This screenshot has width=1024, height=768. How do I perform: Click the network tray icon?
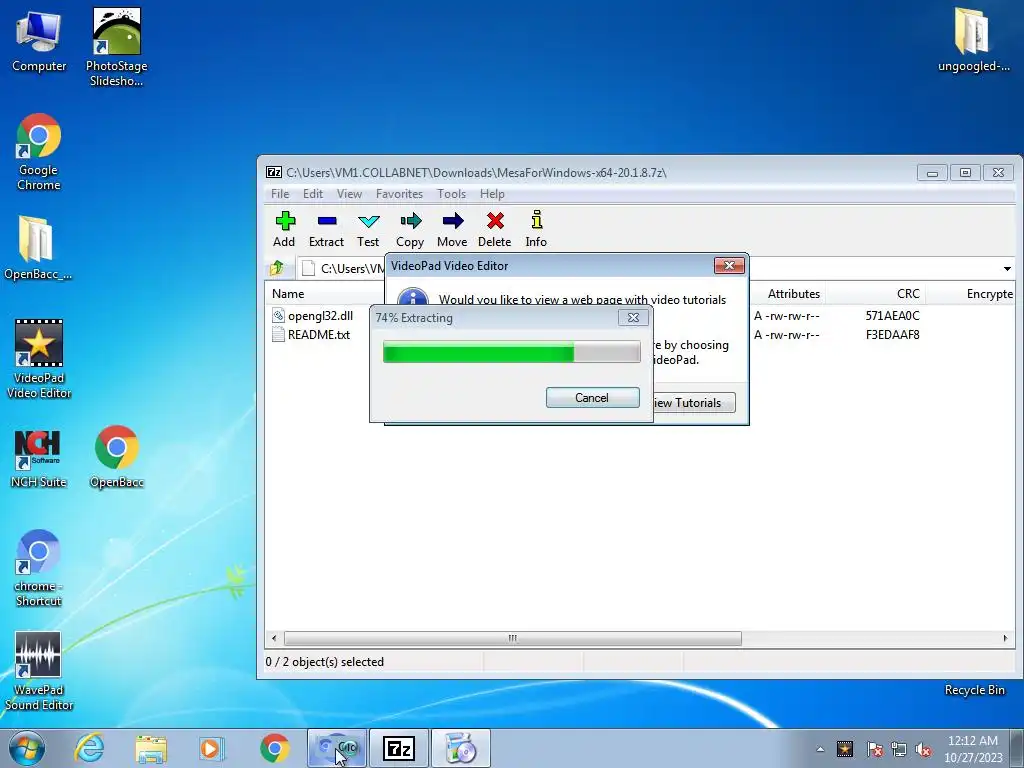pyautogui.click(x=899, y=750)
